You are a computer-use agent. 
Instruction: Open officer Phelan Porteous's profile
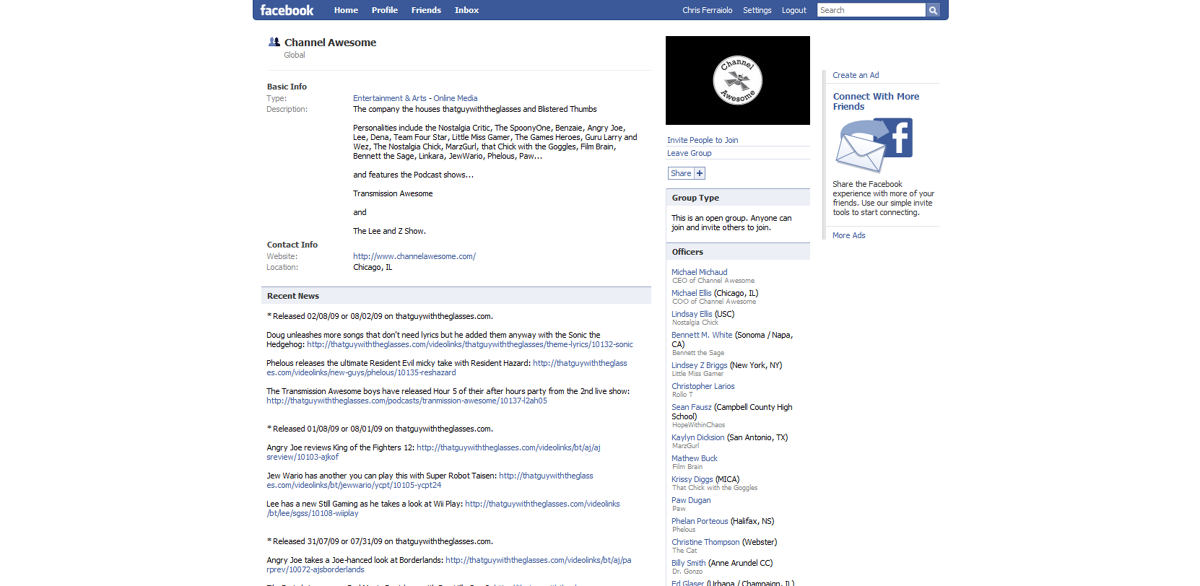(700, 521)
